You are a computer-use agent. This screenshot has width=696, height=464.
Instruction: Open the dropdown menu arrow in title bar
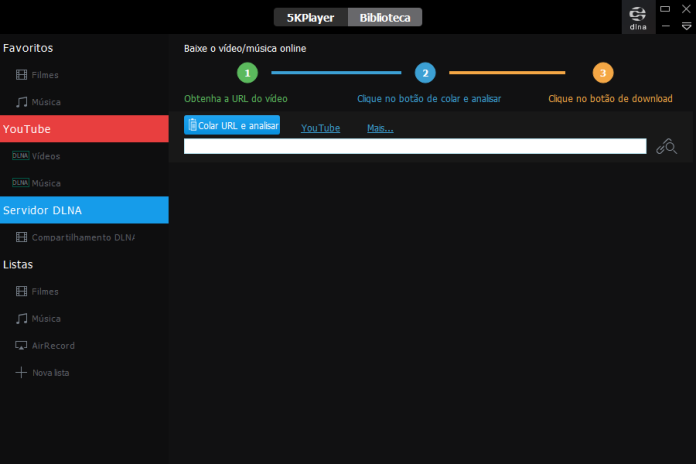click(x=686, y=27)
